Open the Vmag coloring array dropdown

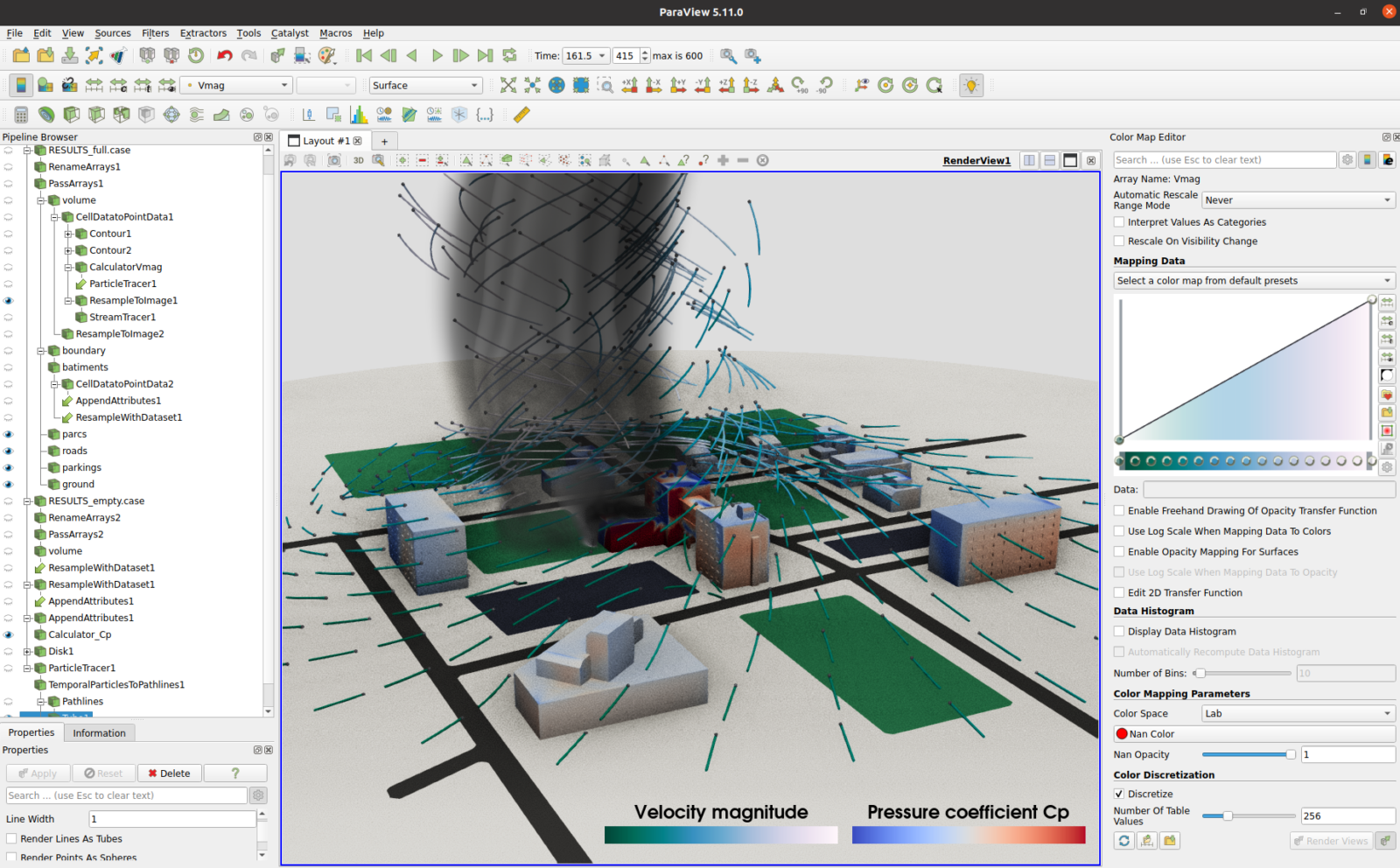234,85
